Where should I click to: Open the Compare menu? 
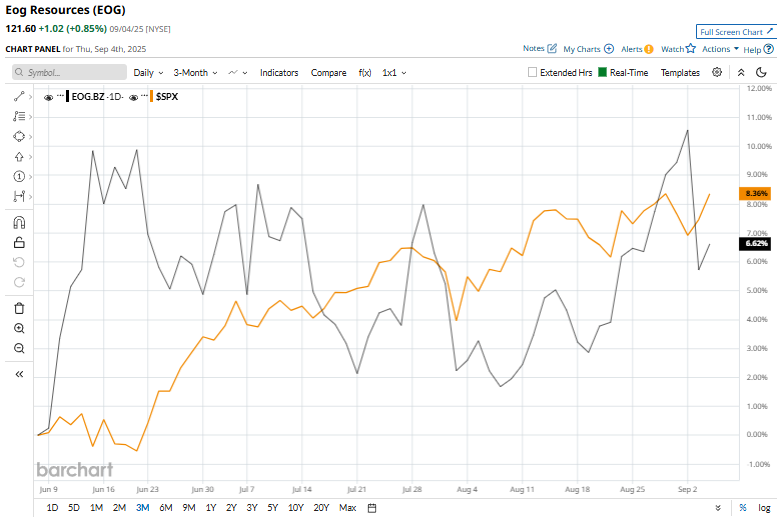(x=329, y=72)
